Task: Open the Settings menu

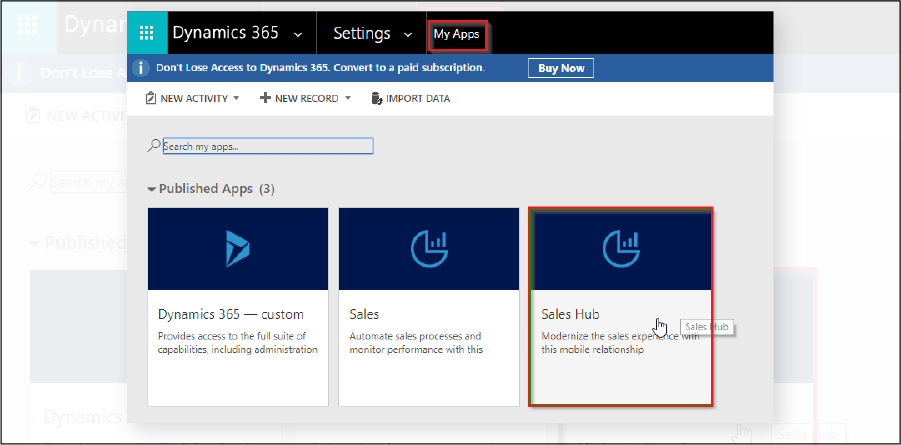Action: (x=362, y=33)
